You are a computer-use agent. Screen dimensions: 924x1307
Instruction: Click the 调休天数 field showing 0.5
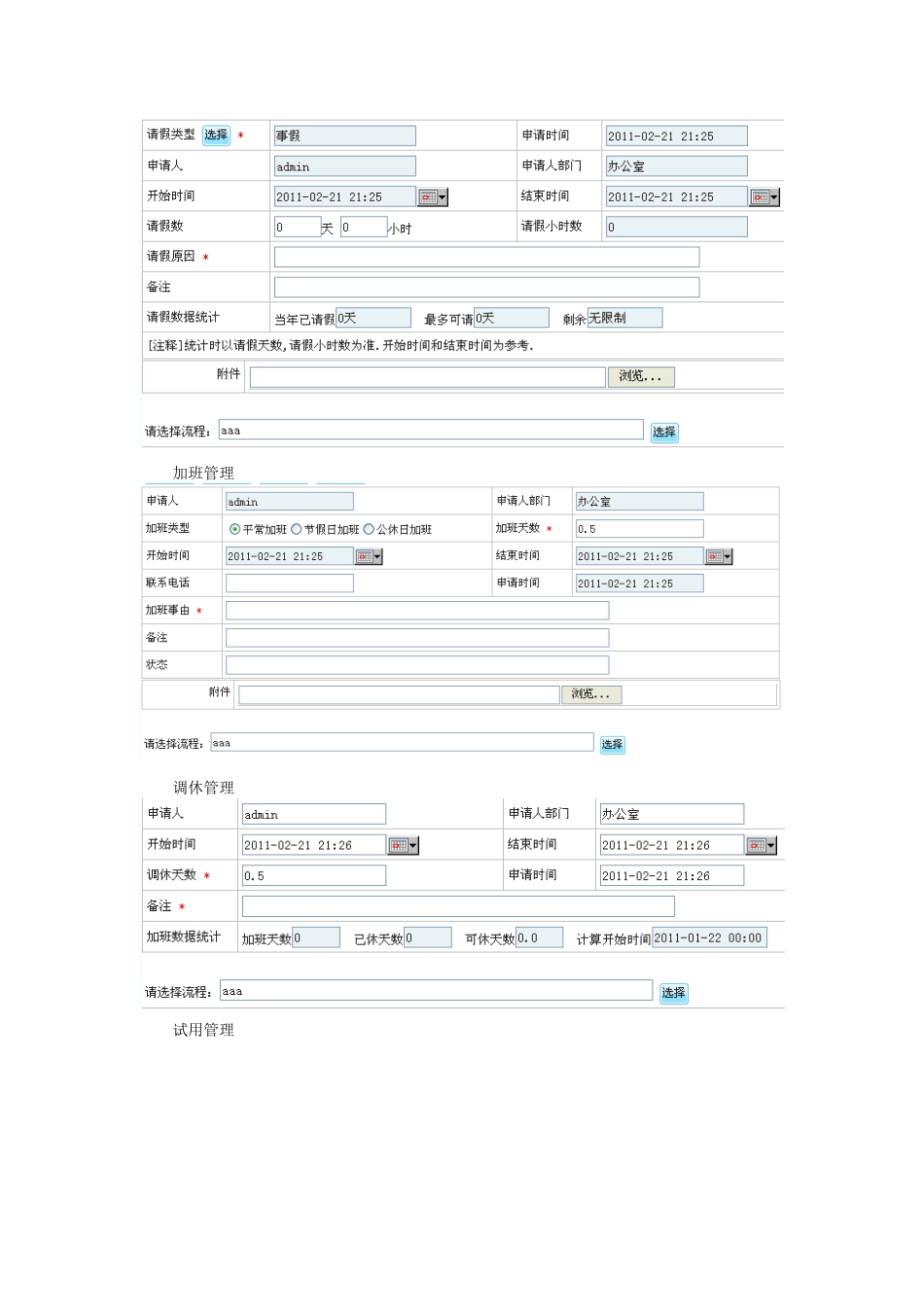coord(314,875)
